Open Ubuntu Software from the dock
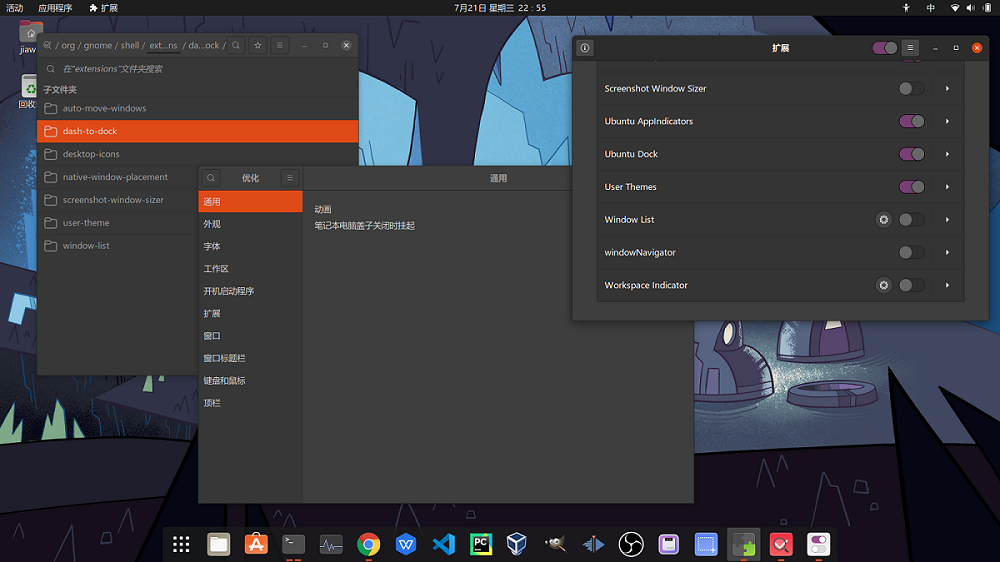Screen dimensions: 1000x562 (x=256, y=544)
